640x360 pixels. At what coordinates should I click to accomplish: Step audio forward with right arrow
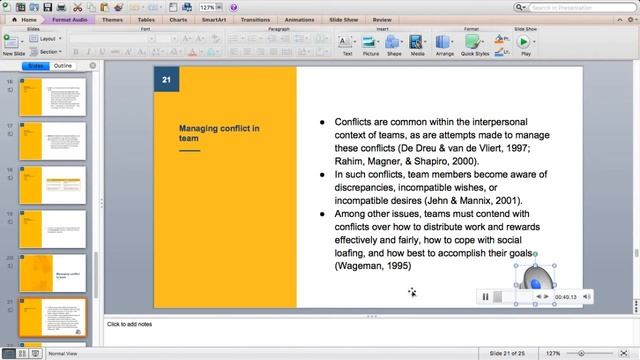[546, 297]
